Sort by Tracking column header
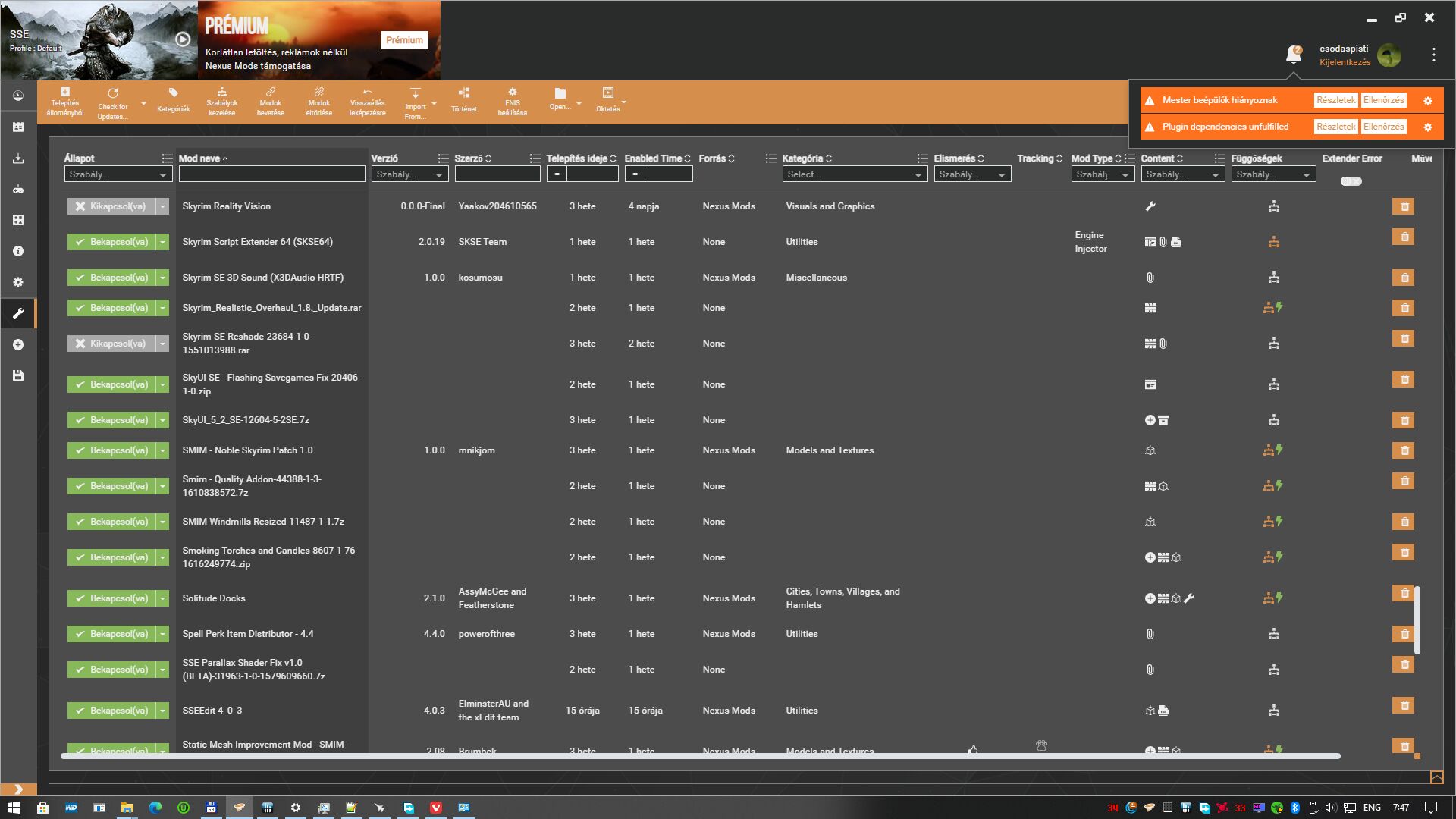 tap(1040, 158)
